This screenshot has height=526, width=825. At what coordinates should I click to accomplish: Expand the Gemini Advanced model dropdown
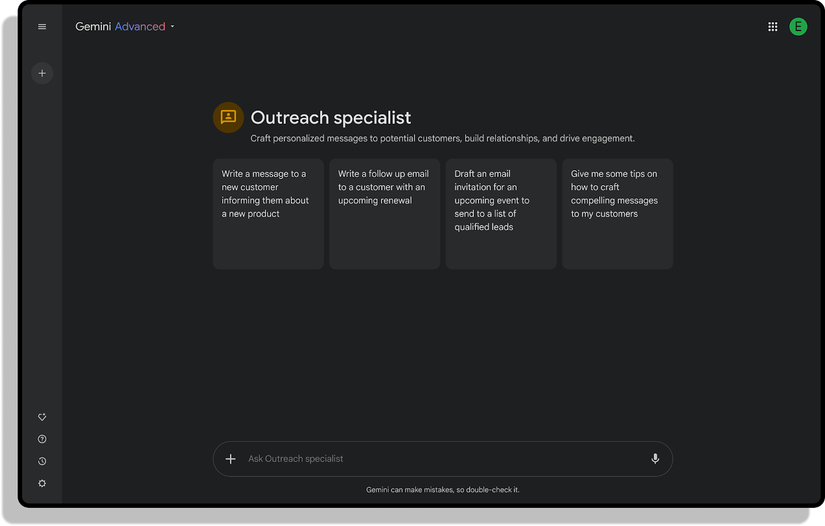coord(172,27)
